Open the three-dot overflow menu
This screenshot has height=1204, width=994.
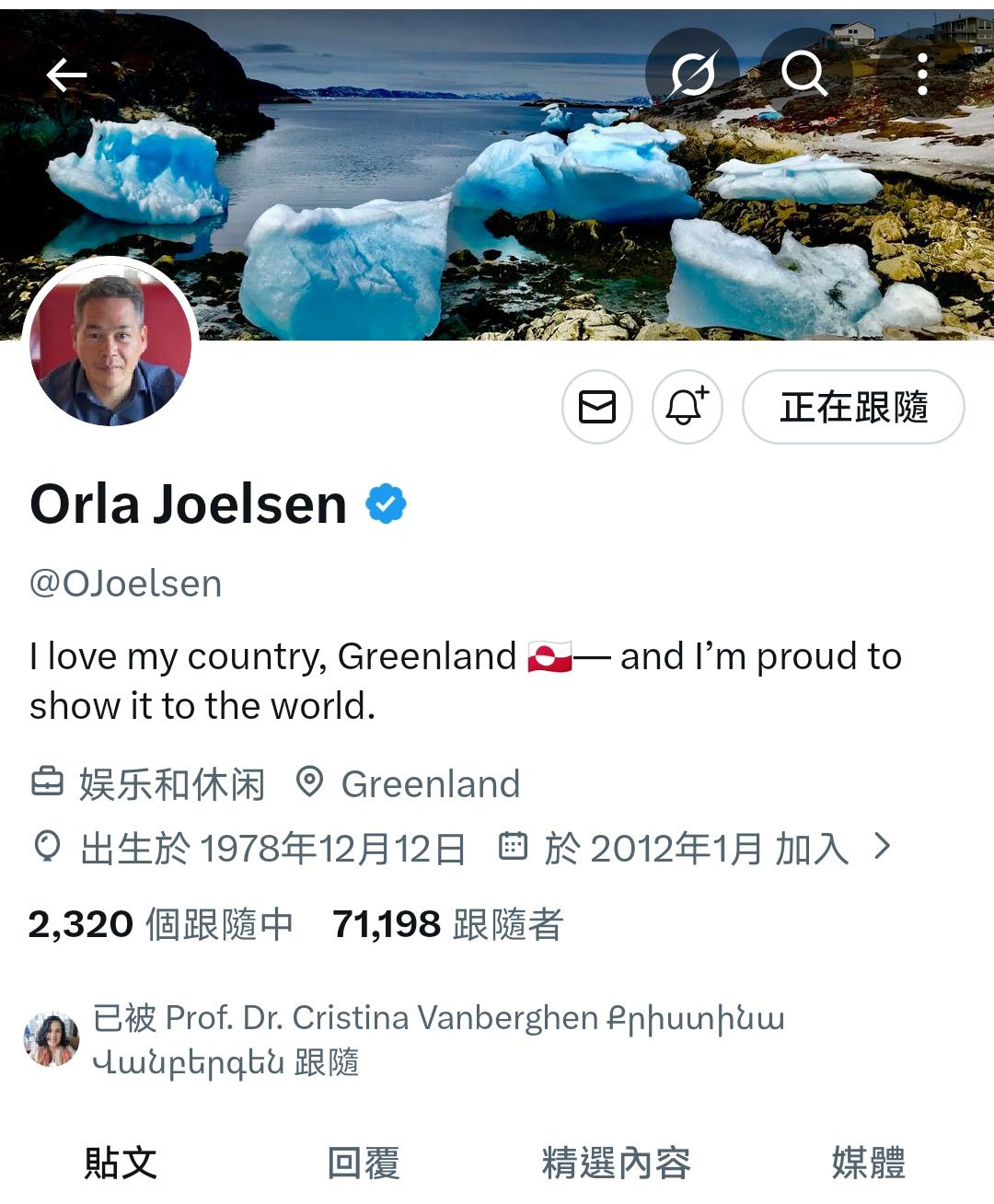(x=922, y=74)
